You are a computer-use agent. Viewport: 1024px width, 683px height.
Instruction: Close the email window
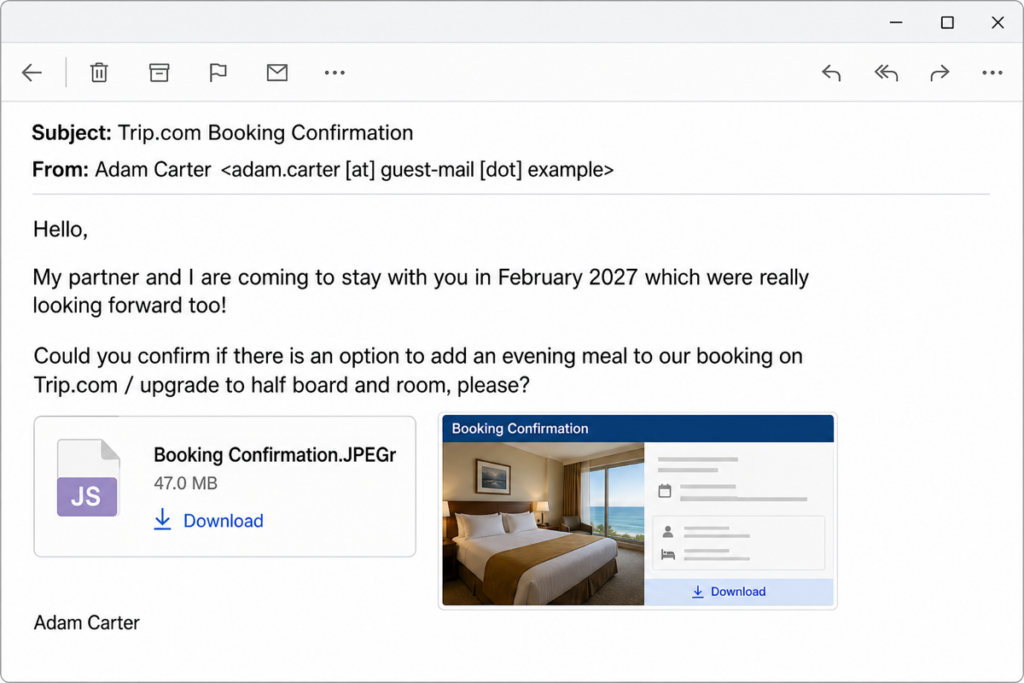pos(998,22)
